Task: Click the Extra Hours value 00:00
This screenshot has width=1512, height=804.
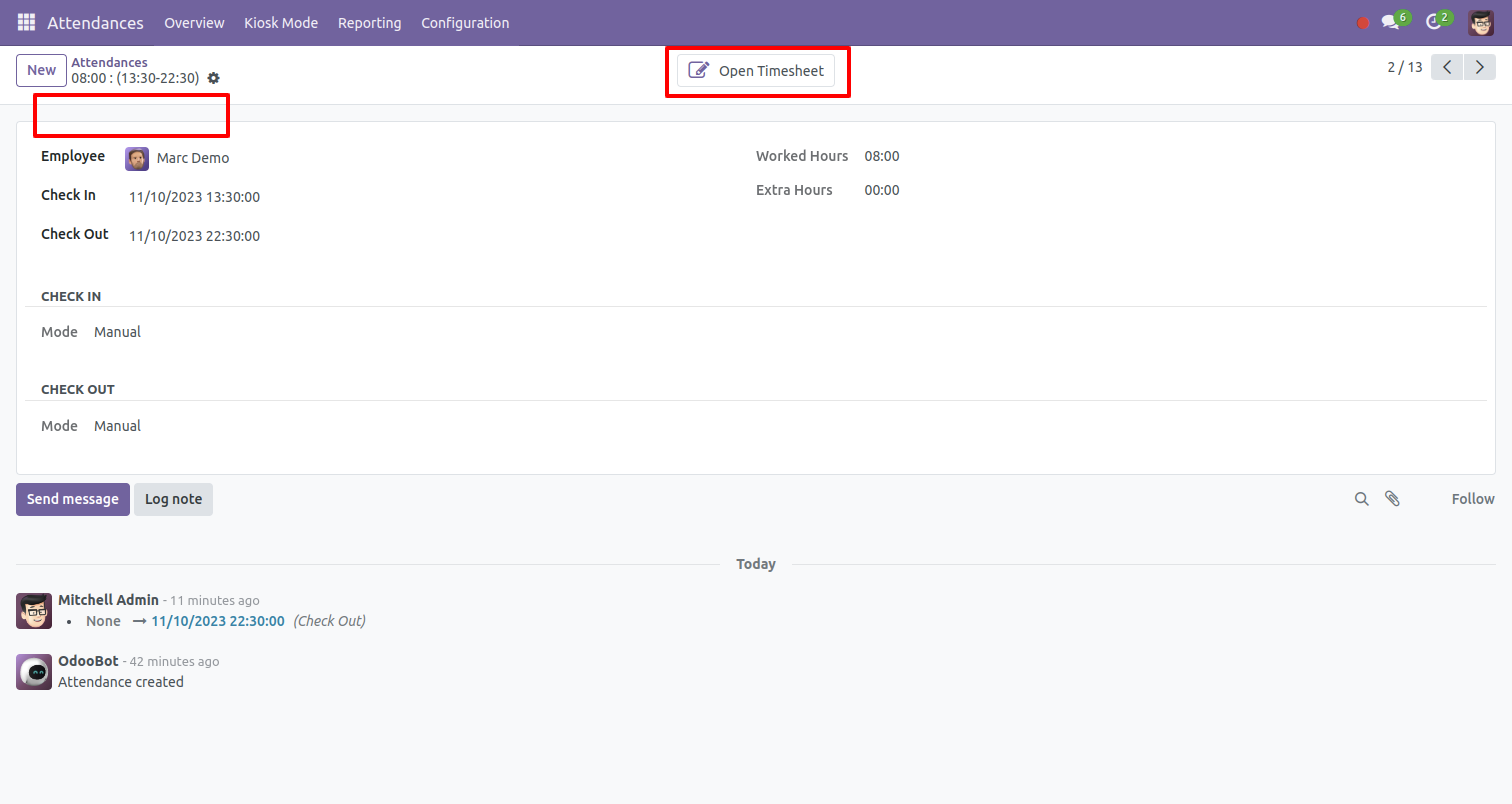Action: pyautogui.click(x=882, y=190)
